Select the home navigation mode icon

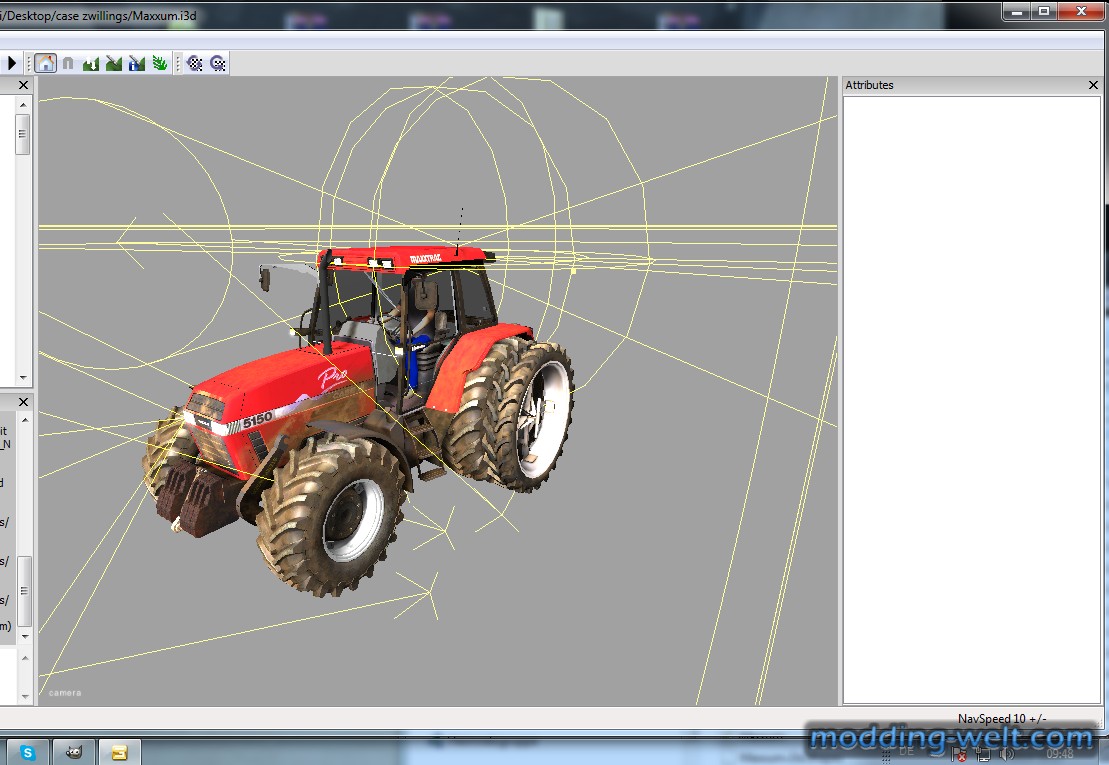tap(45, 64)
